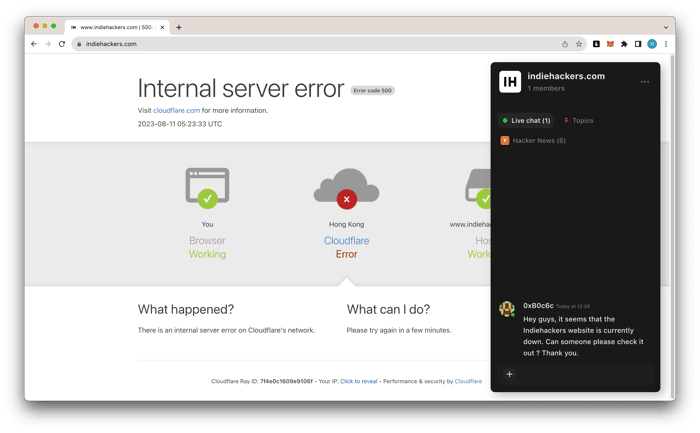700x433 pixels.
Task: Click to reveal your IP
Action: pyautogui.click(x=358, y=381)
